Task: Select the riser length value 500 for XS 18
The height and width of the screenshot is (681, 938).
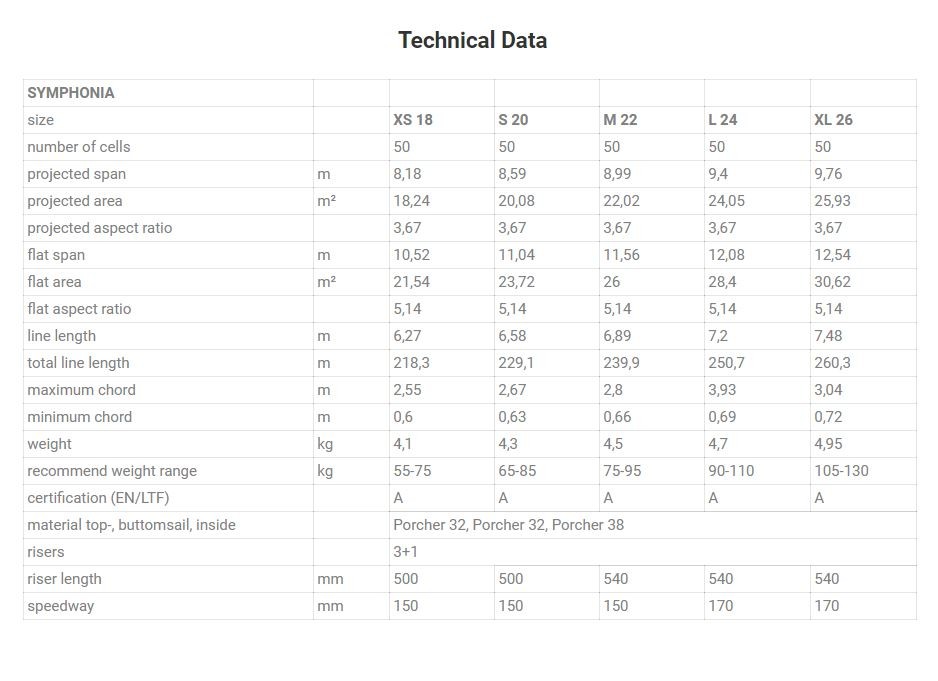Action: pyautogui.click(x=406, y=579)
